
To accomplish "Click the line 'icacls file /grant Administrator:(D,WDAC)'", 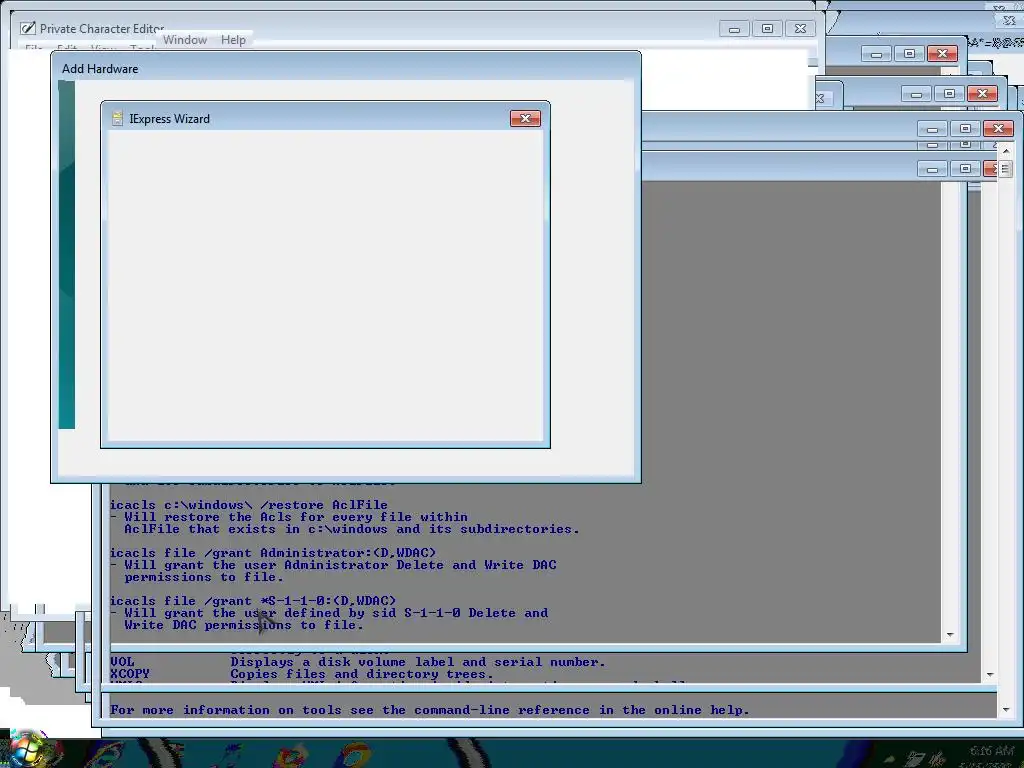I will (x=272, y=553).
